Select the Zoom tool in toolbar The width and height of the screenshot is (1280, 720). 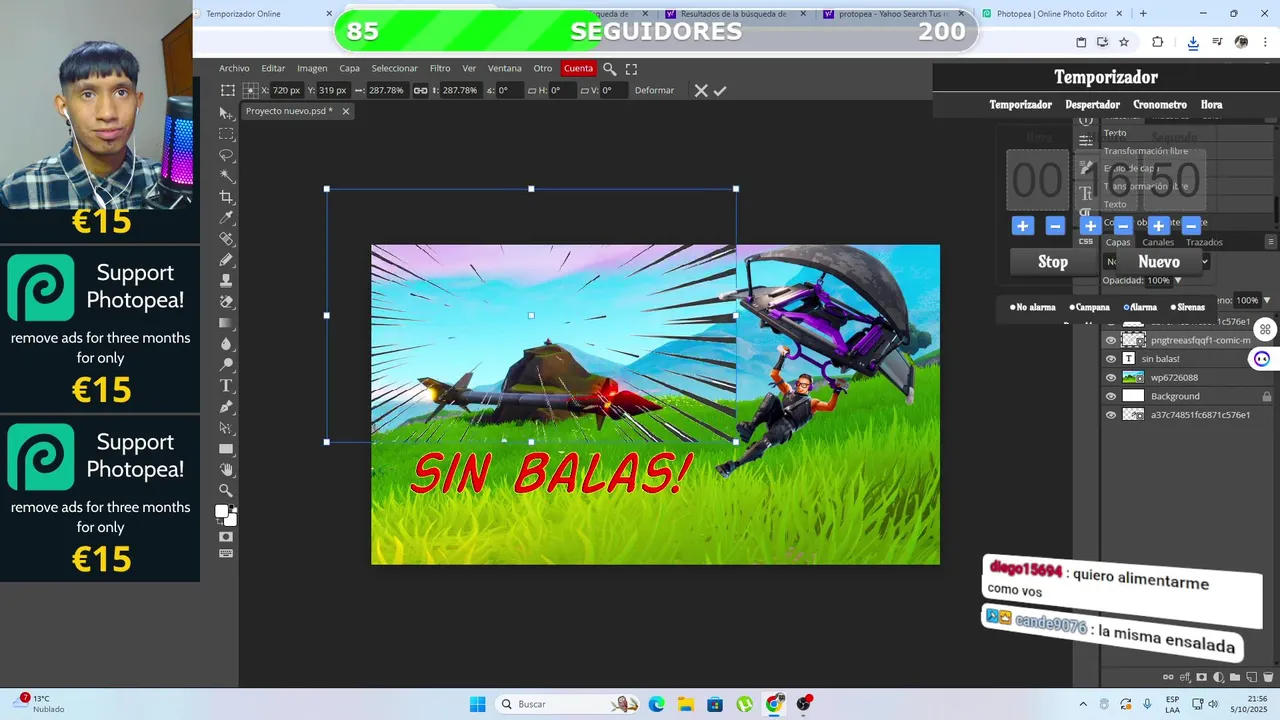pos(226,491)
